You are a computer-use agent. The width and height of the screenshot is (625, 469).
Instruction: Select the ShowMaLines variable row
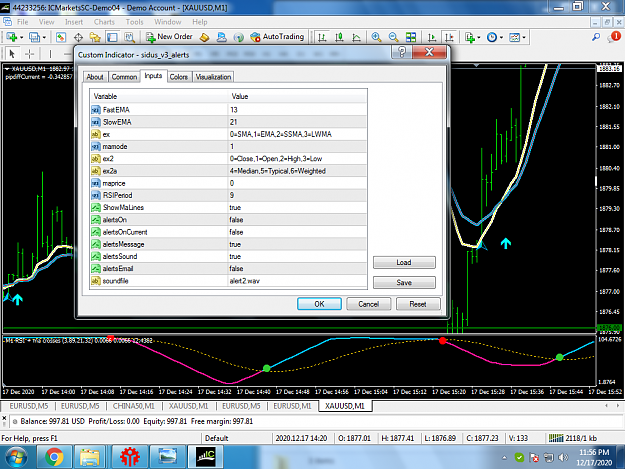coord(228,208)
